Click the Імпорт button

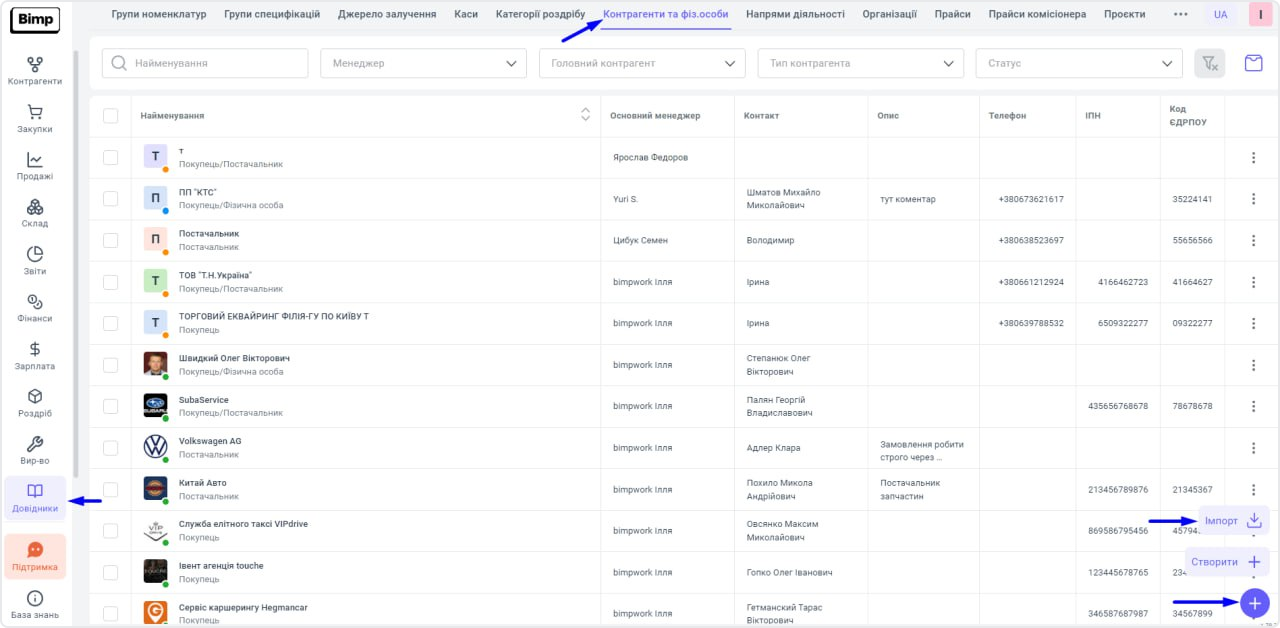click(1233, 520)
